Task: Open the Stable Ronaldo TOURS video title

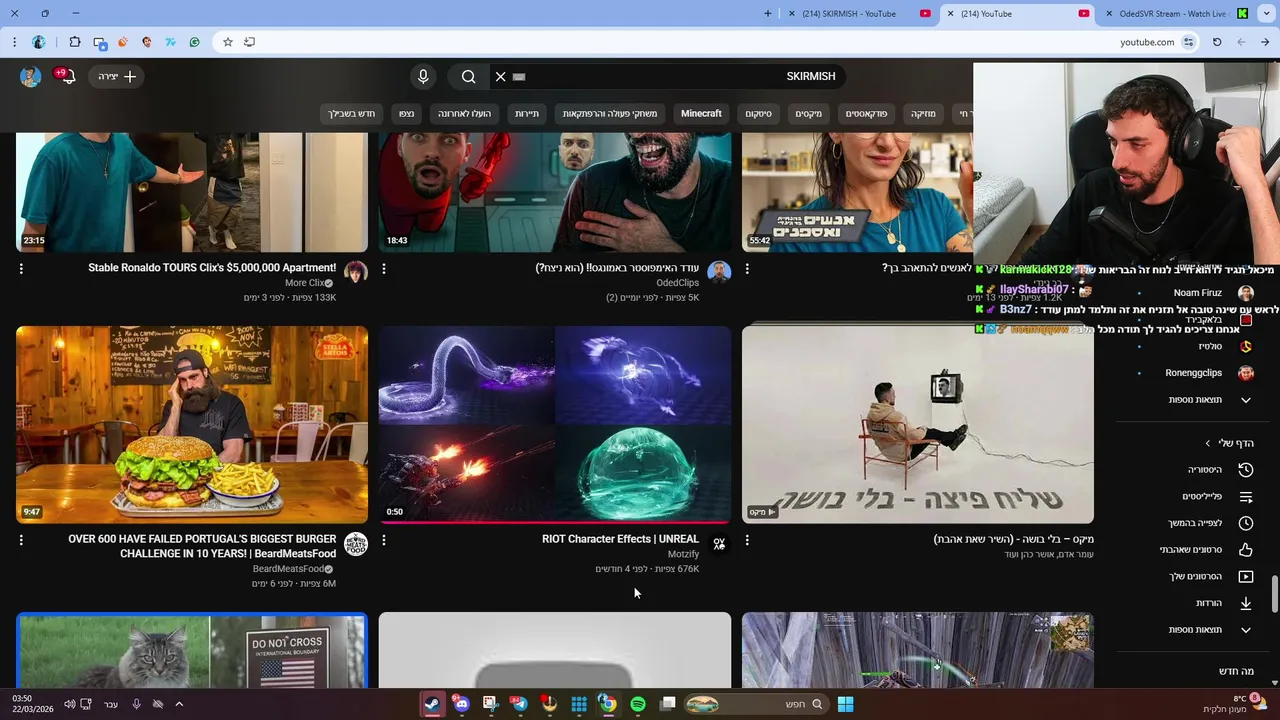Action: point(212,268)
